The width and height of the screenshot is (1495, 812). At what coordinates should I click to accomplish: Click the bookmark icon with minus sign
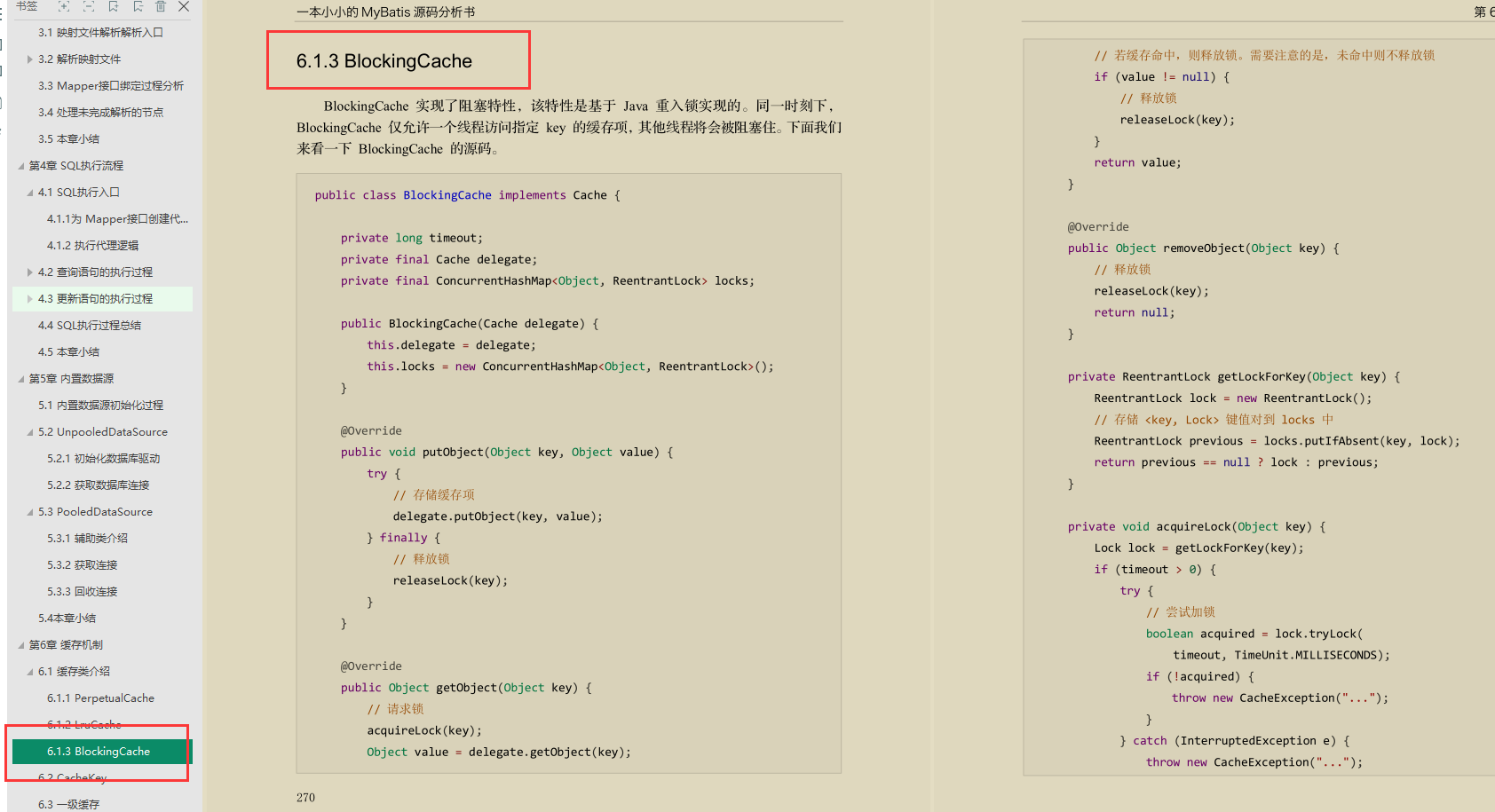click(x=138, y=6)
